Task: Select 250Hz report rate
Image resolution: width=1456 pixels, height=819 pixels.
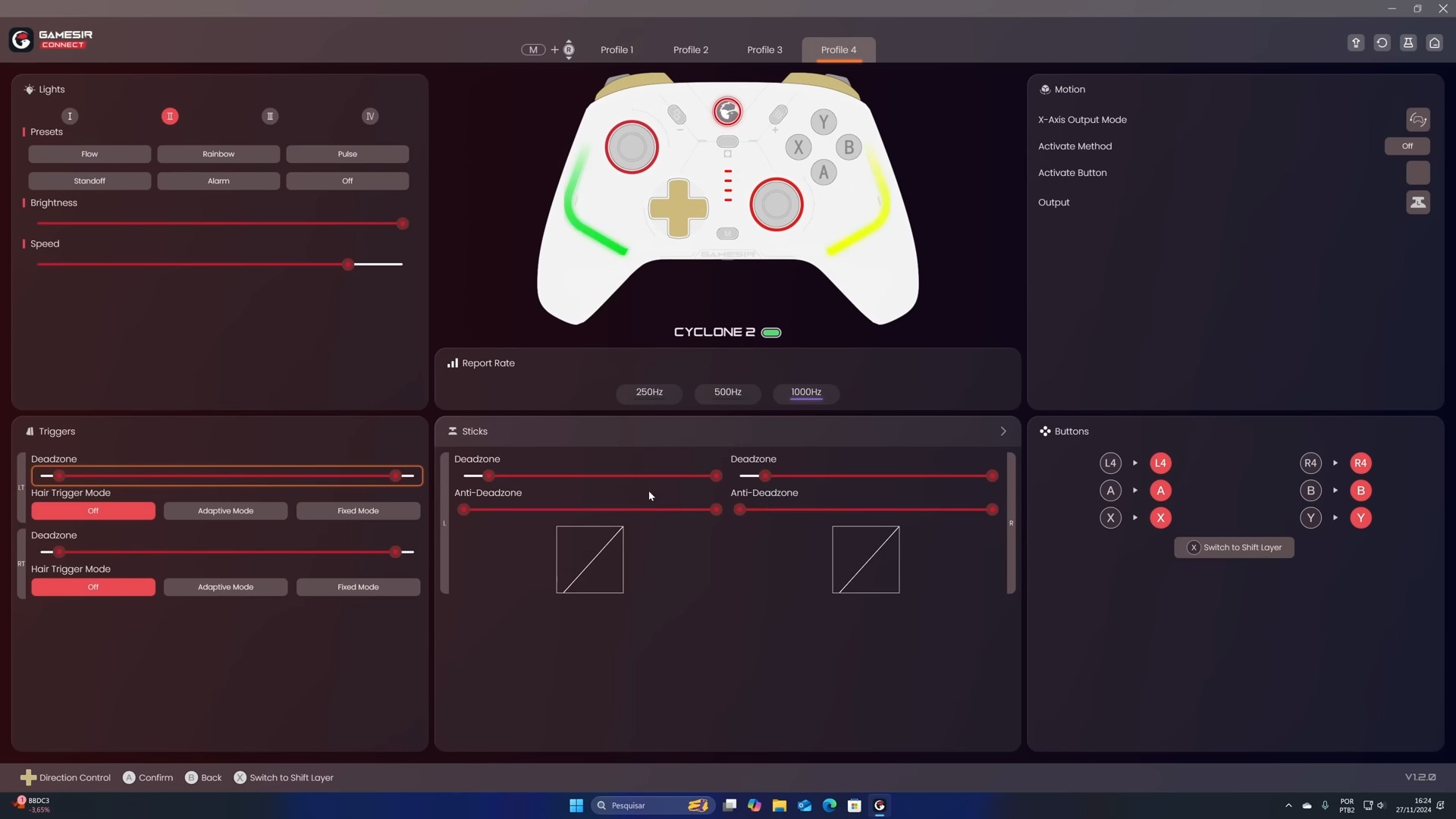Action: pos(649,393)
